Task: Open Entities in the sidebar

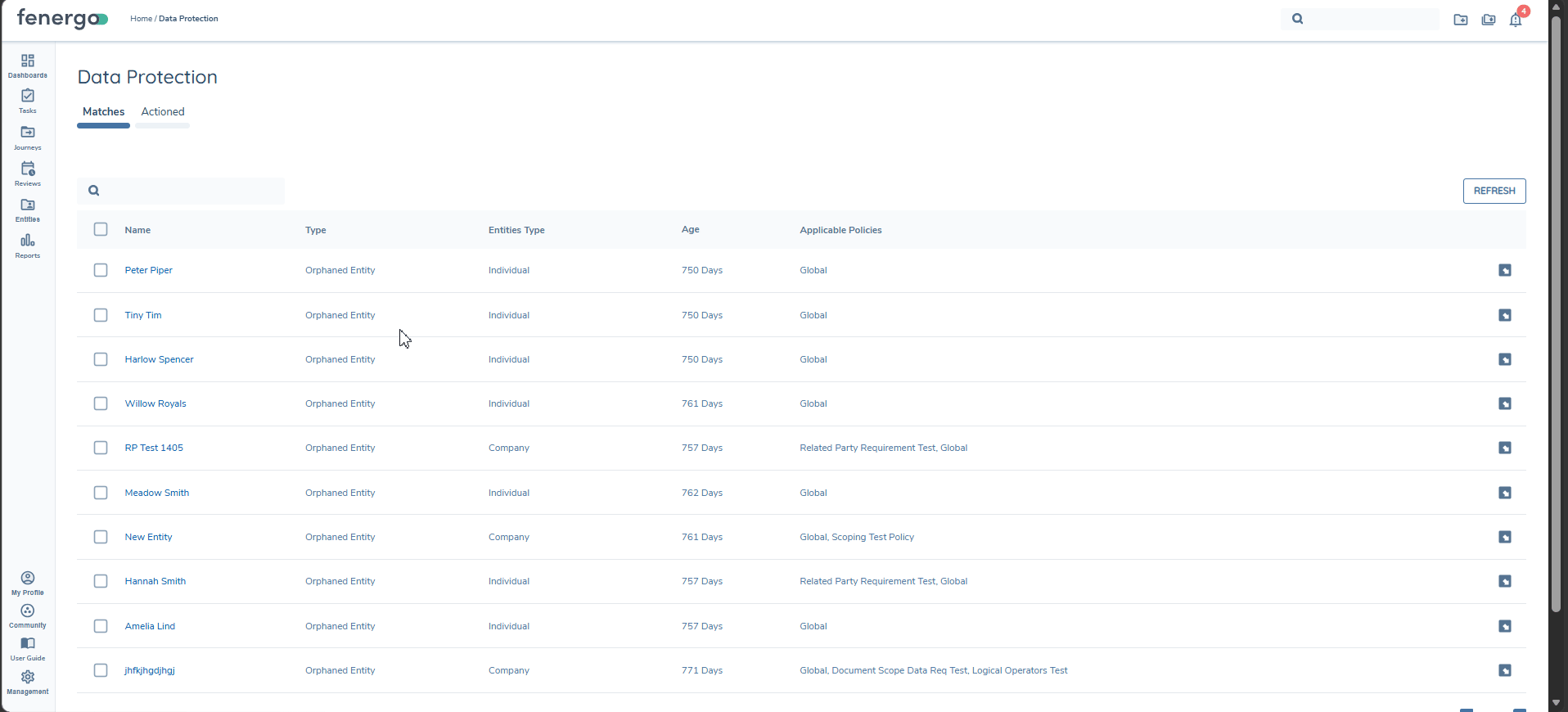Action: [x=28, y=210]
